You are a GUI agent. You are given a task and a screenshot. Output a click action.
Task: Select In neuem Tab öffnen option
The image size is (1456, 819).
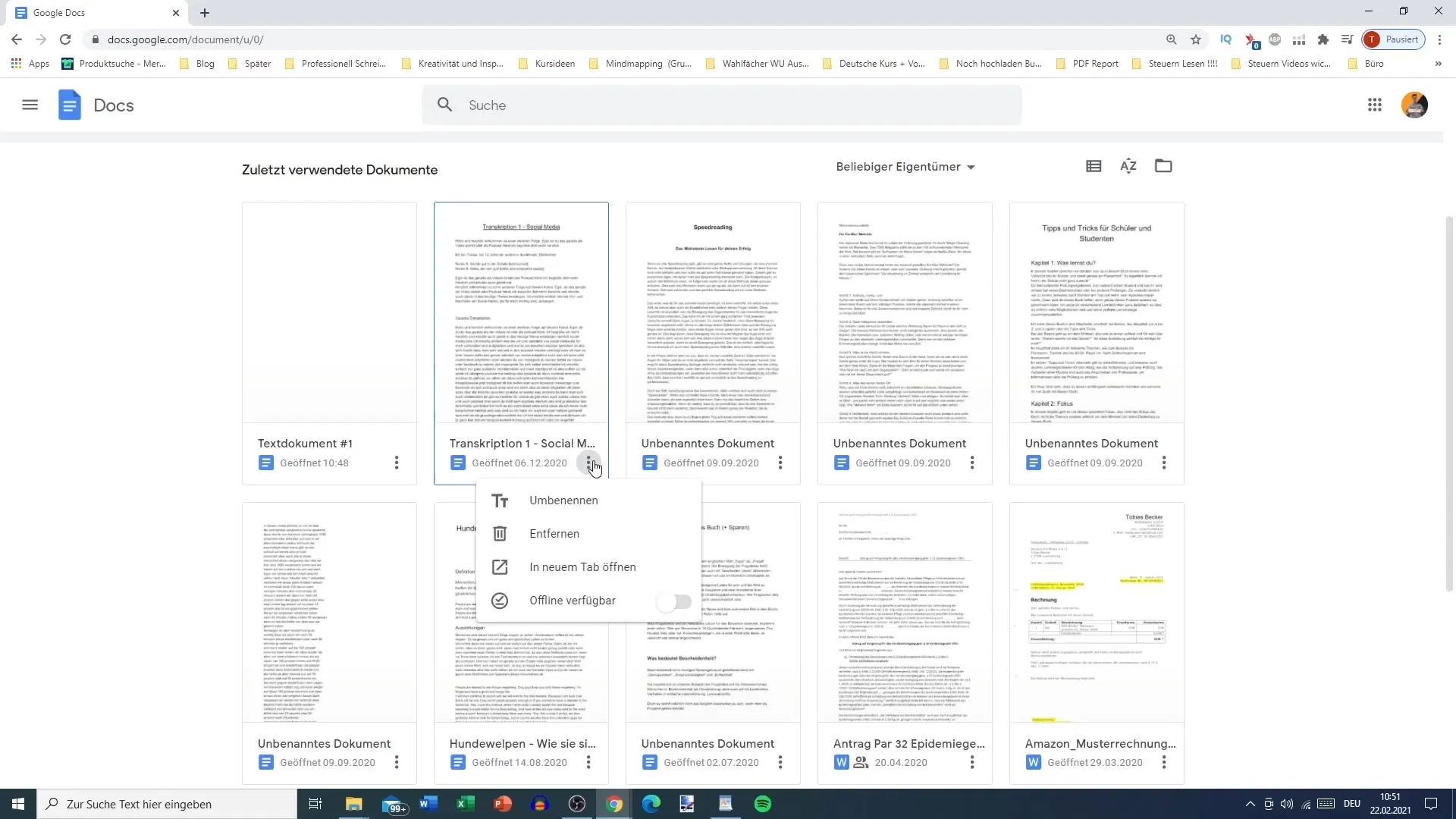coord(583,567)
